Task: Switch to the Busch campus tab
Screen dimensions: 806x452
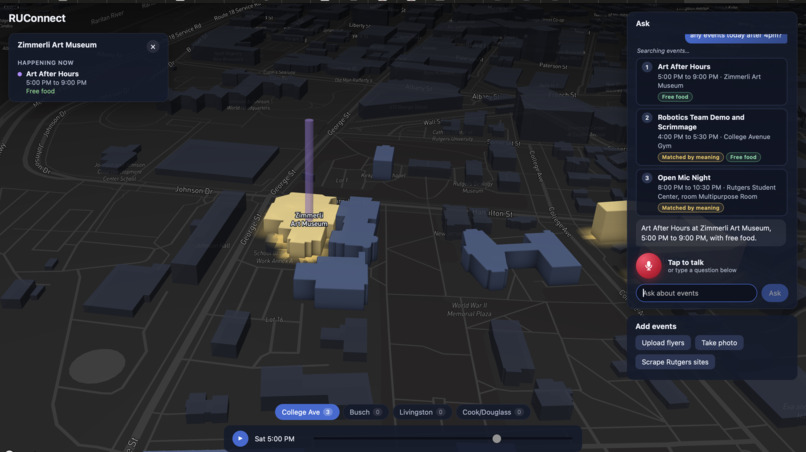Action: tap(365, 412)
